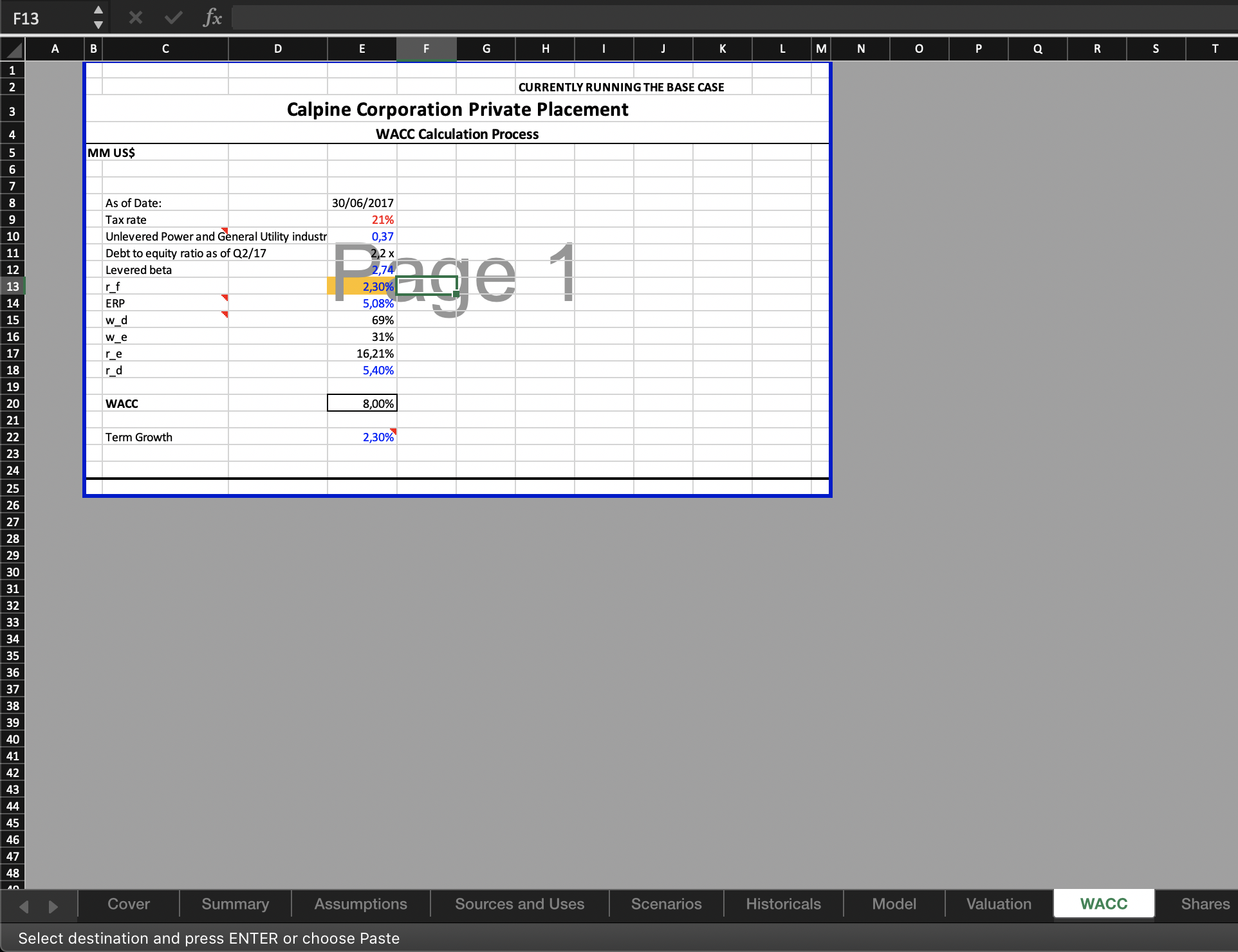The image size is (1238, 952).
Task: Click the Levered beta value 2,74
Action: pyautogui.click(x=362, y=270)
